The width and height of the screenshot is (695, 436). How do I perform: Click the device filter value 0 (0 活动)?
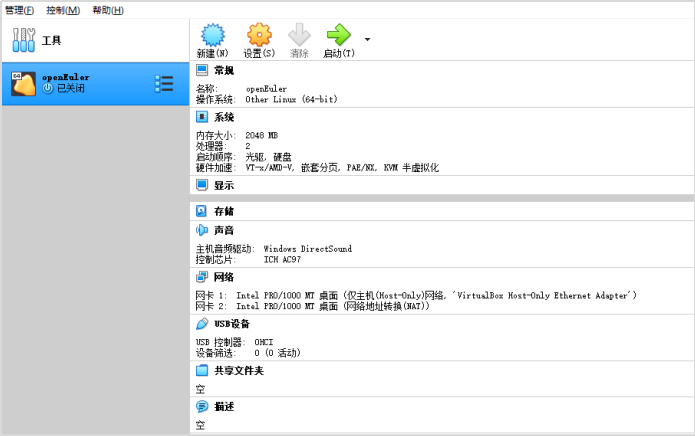(277, 353)
